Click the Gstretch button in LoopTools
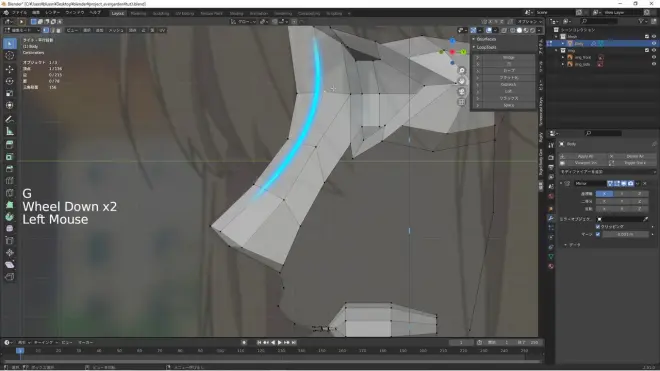The width and height of the screenshot is (660, 371). coord(508,85)
